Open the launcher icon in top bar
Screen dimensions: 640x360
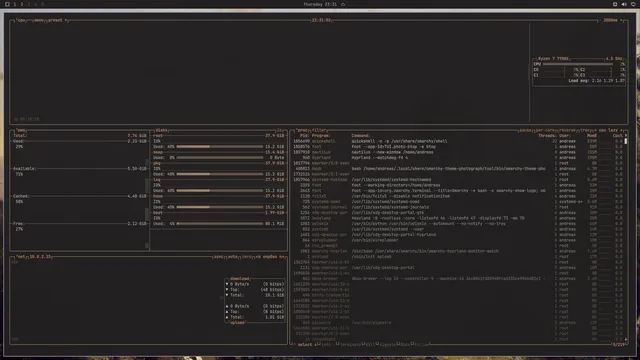[x=7, y=4]
